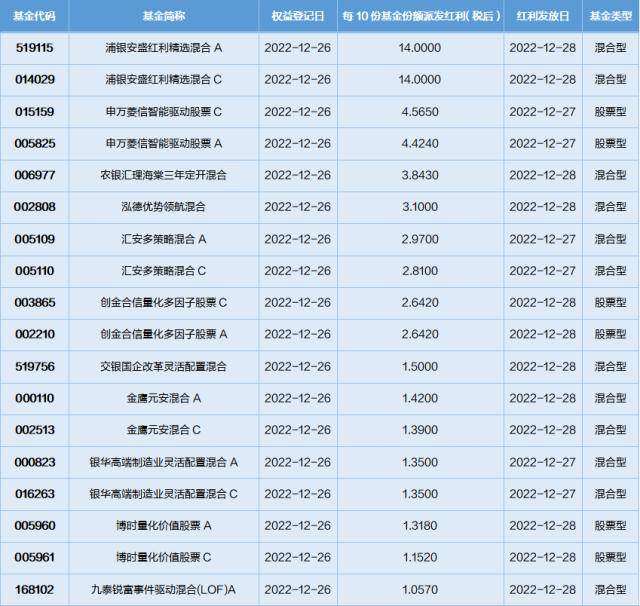The image size is (640, 606).
Task: Select fund code 005109
Action: click(35, 239)
